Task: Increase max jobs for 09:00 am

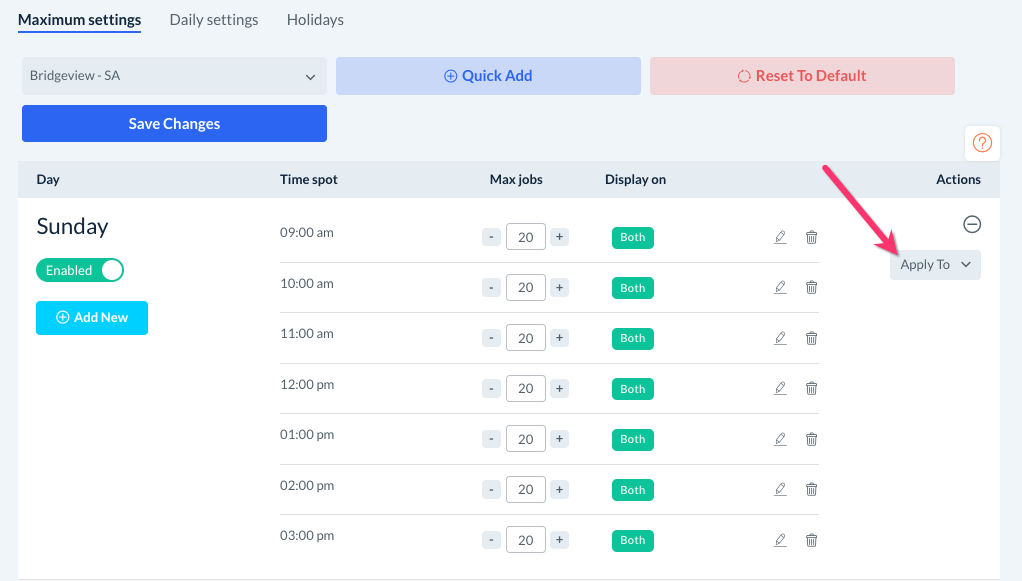Action: (559, 237)
